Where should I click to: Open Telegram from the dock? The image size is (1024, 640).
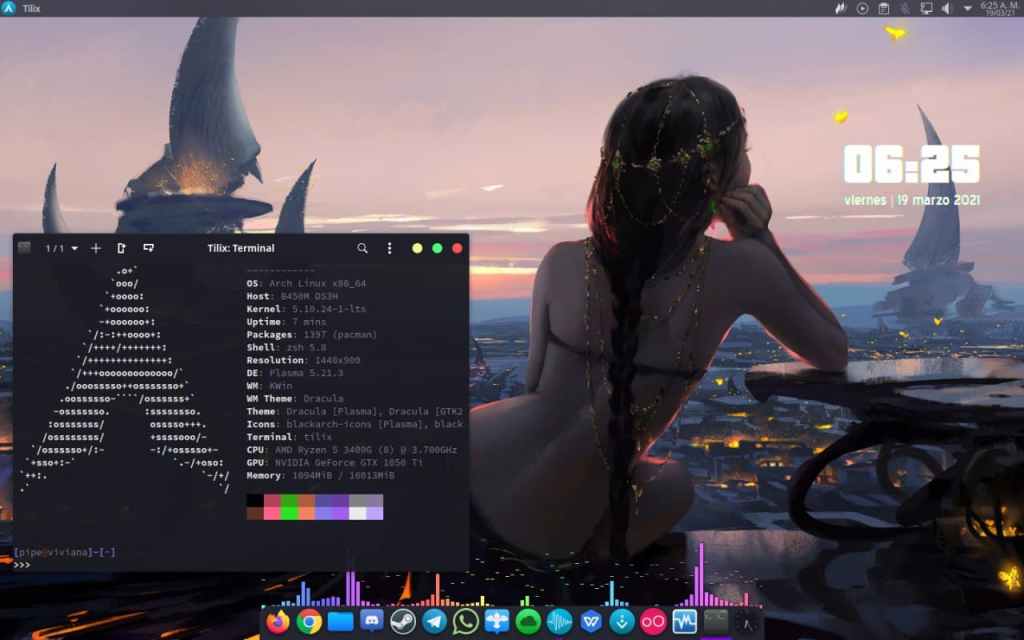click(434, 622)
